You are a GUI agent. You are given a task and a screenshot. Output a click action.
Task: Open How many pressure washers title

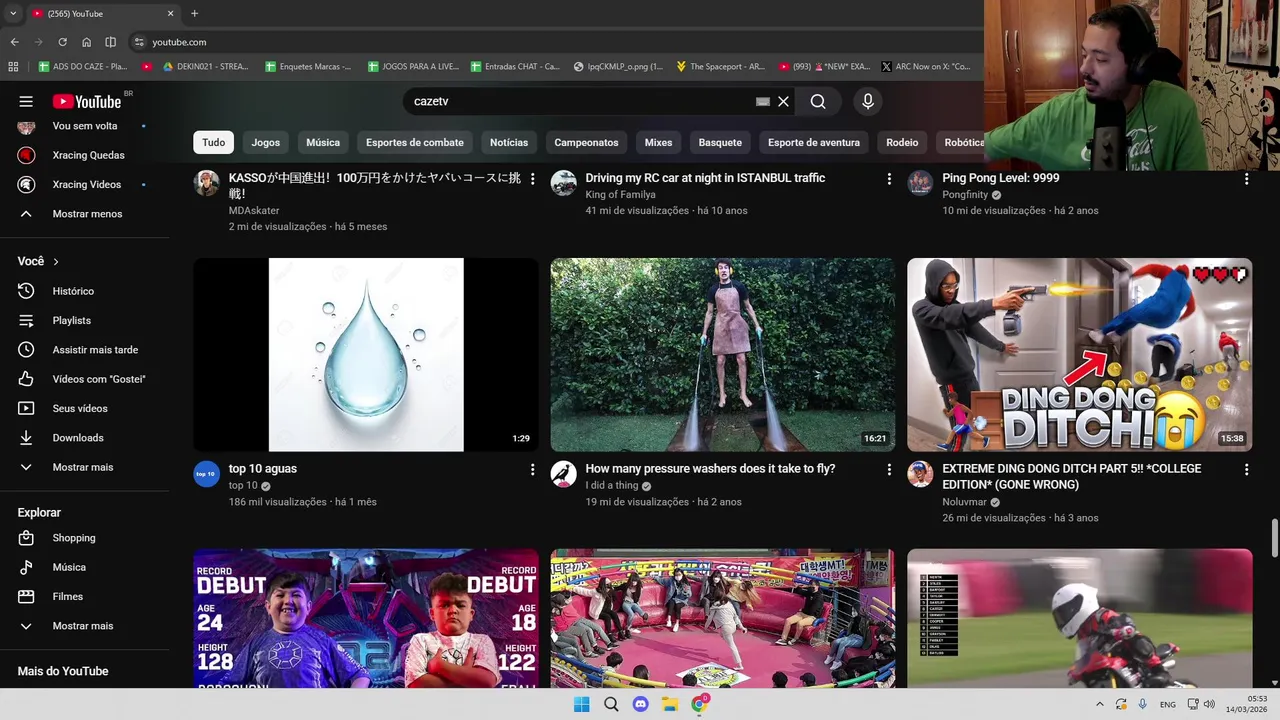[710, 469]
